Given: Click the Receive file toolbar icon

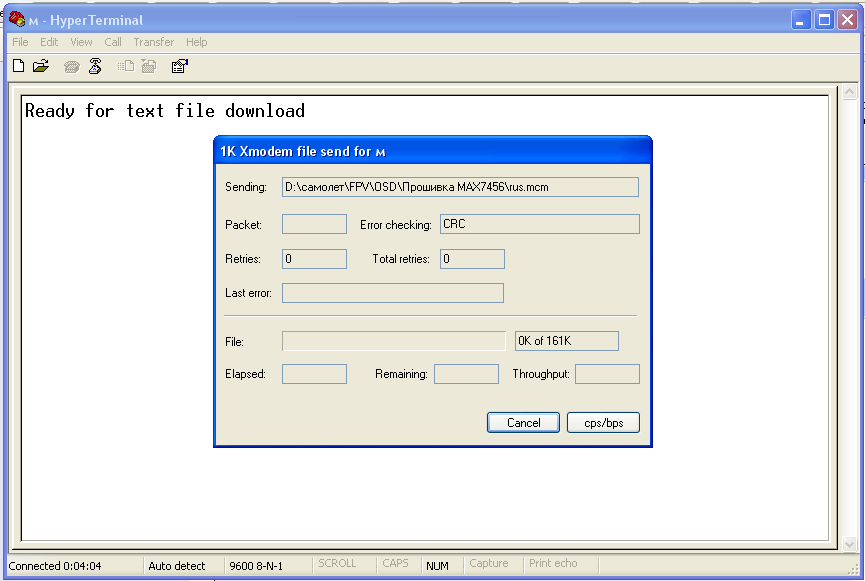Looking at the screenshot, I should point(148,67).
